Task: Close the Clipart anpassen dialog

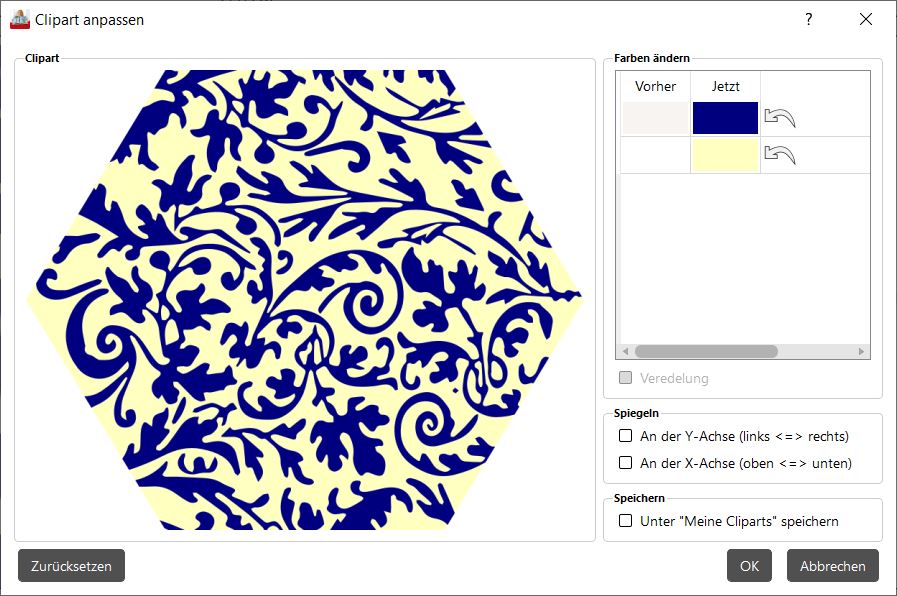Action: point(866,19)
